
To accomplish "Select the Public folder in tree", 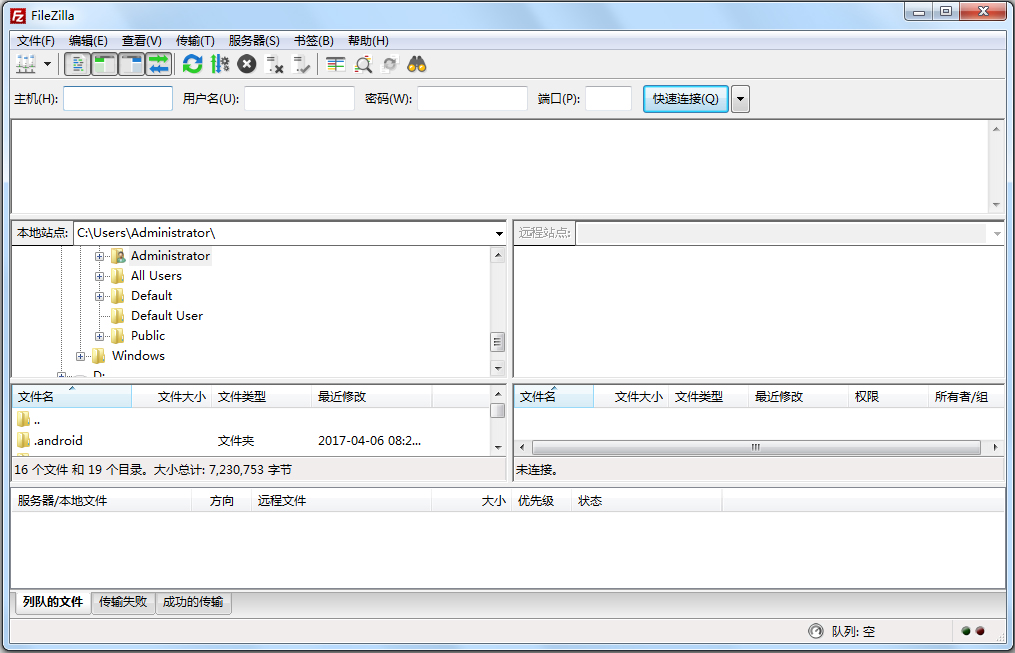I will [x=148, y=336].
